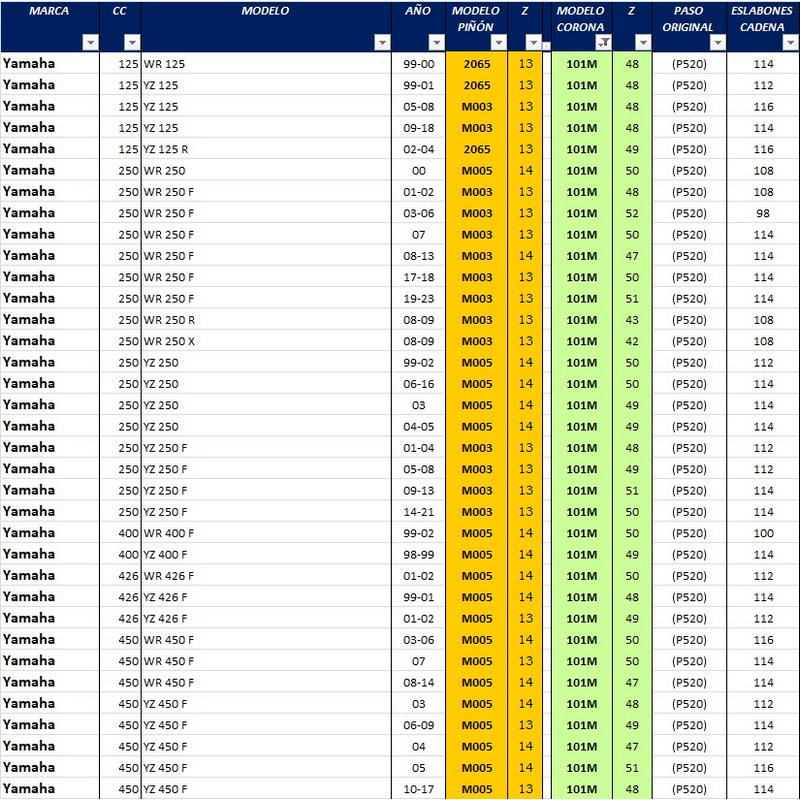This screenshot has width=800, height=800.
Task: Click '101M' in the YZ 400 F row
Action: (582, 555)
